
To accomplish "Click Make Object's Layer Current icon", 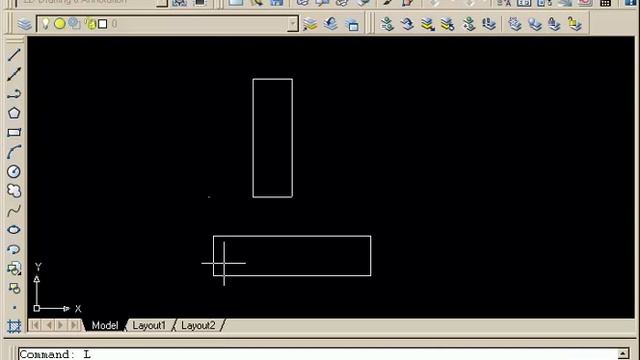I will tap(311, 24).
